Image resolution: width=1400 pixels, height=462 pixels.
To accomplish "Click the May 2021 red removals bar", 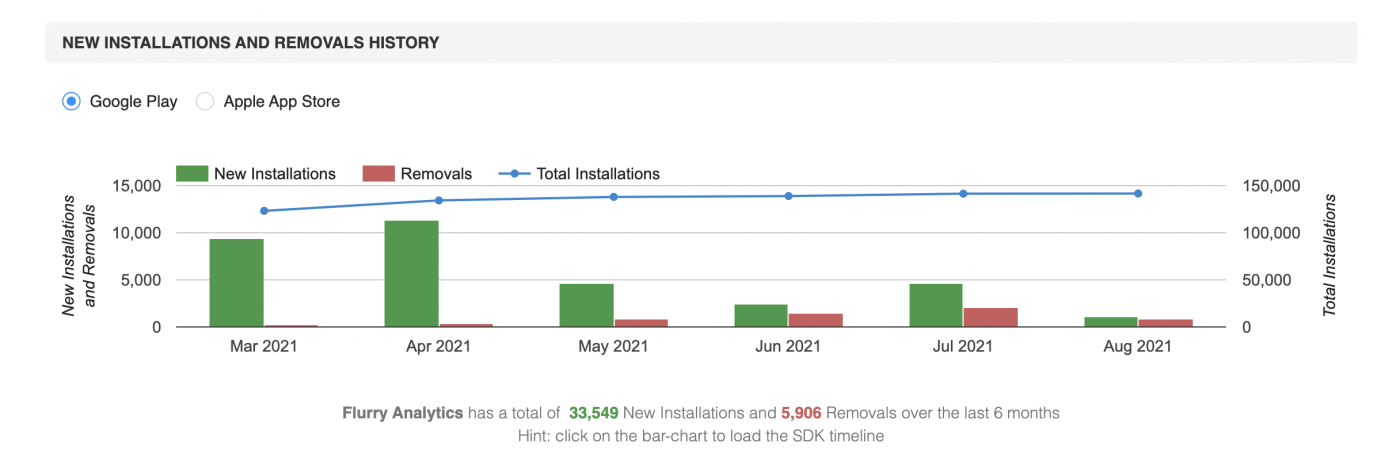I will (x=641, y=323).
